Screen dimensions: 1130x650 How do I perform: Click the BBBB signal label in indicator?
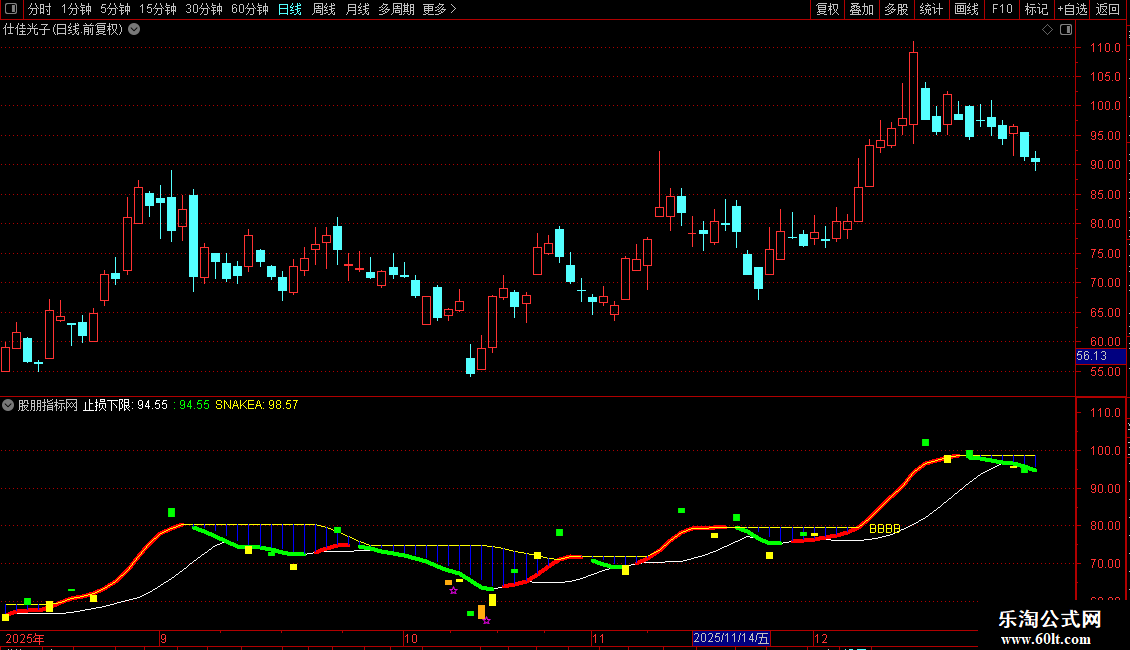coord(884,529)
